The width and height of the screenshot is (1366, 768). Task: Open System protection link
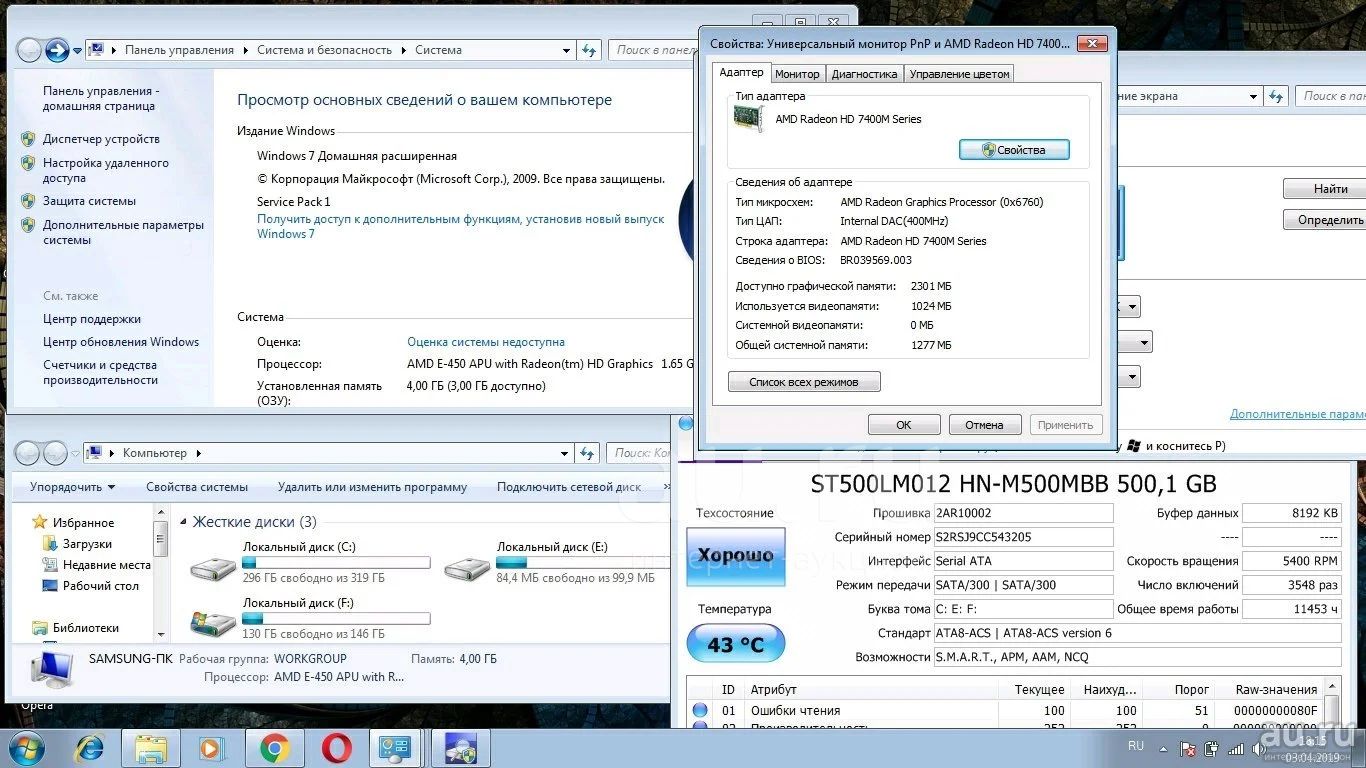pos(89,201)
